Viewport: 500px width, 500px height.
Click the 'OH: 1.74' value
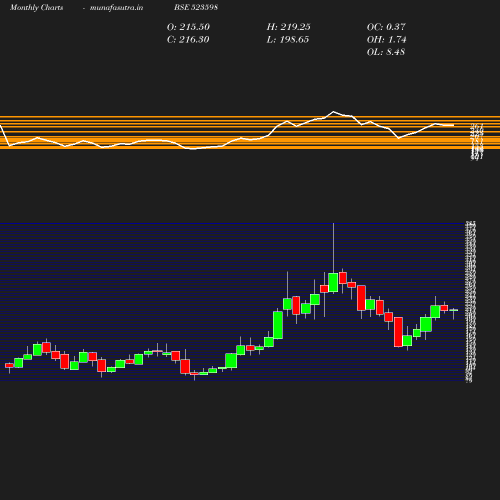coord(387,39)
